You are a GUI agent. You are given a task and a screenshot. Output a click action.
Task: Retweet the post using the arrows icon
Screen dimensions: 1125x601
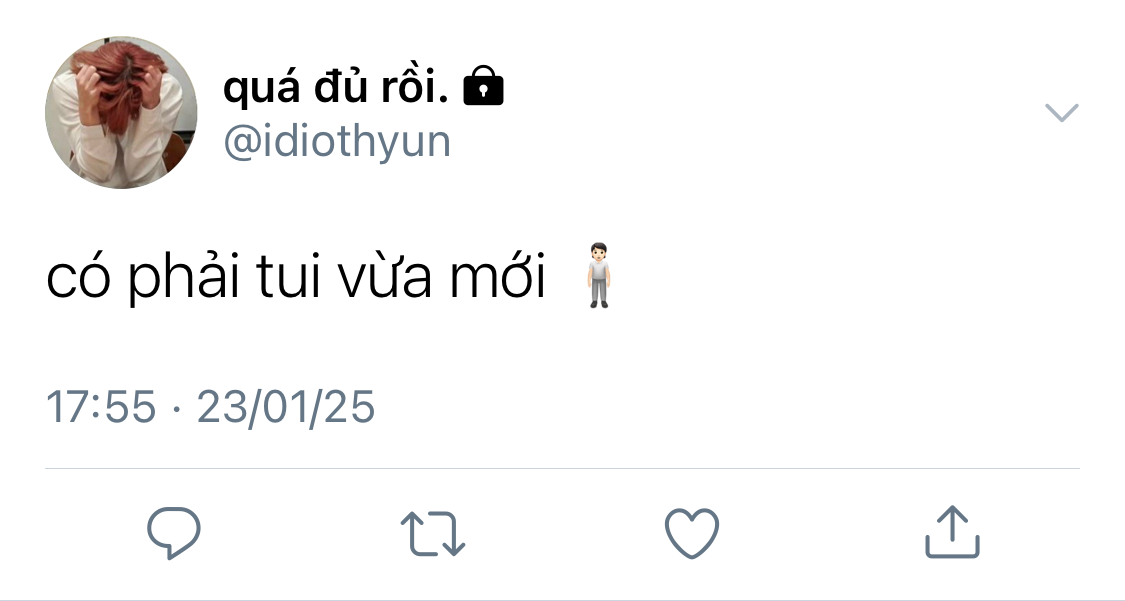(x=433, y=533)
